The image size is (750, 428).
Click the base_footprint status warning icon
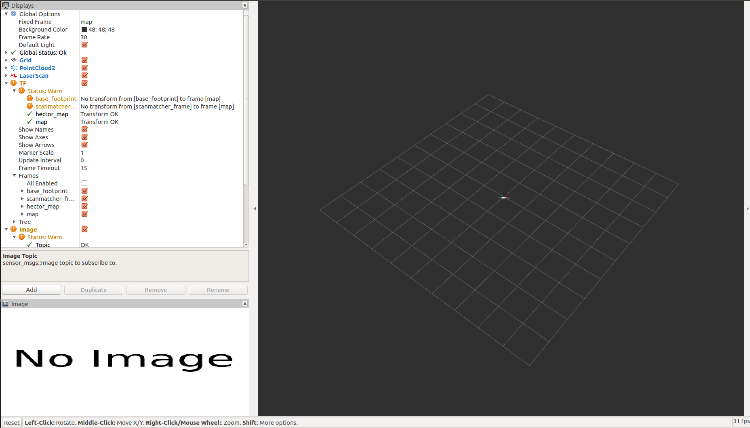(30, 99)
